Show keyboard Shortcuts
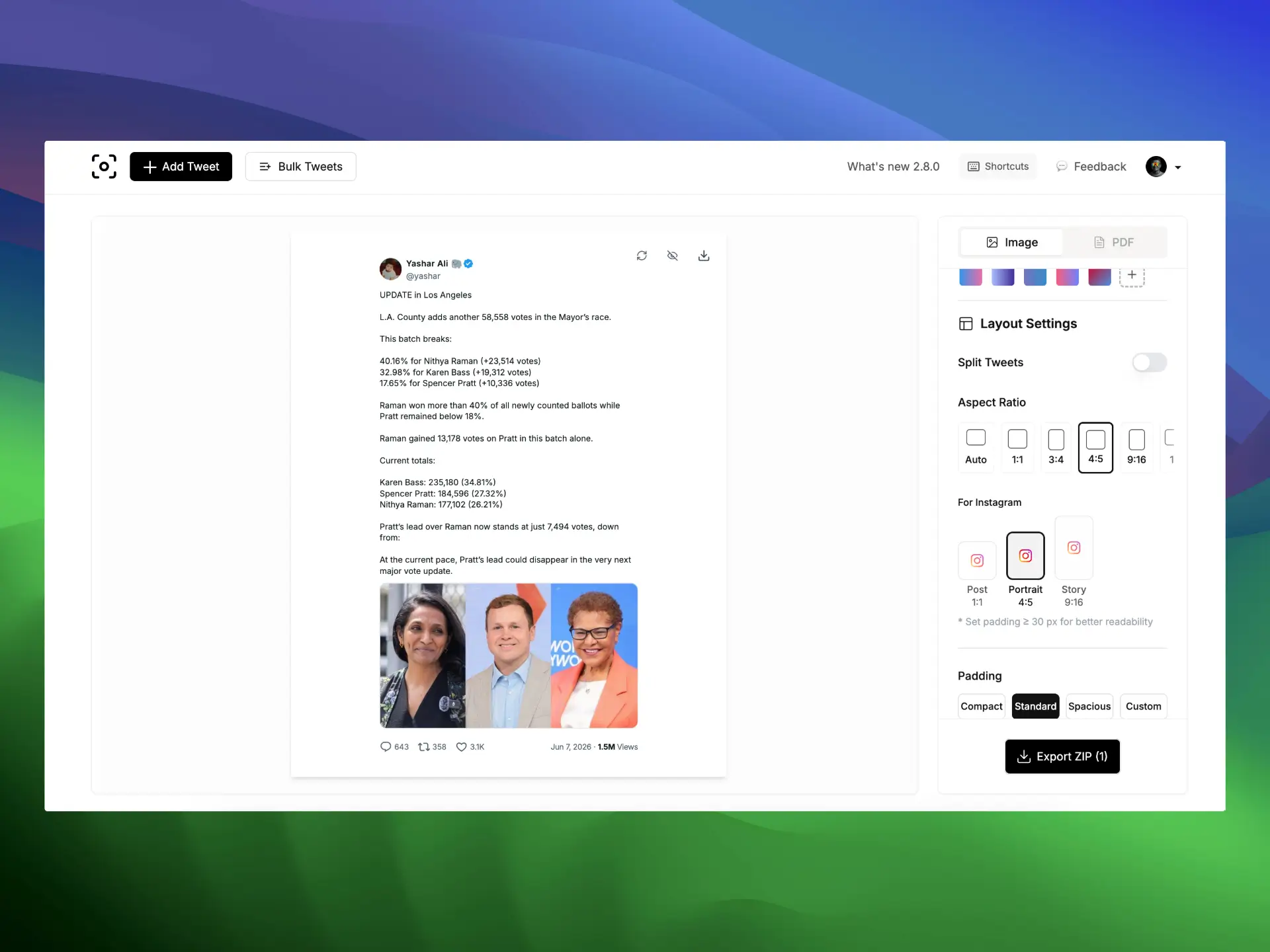Screen dimensions: 1270x952 [x=998, y=167]
